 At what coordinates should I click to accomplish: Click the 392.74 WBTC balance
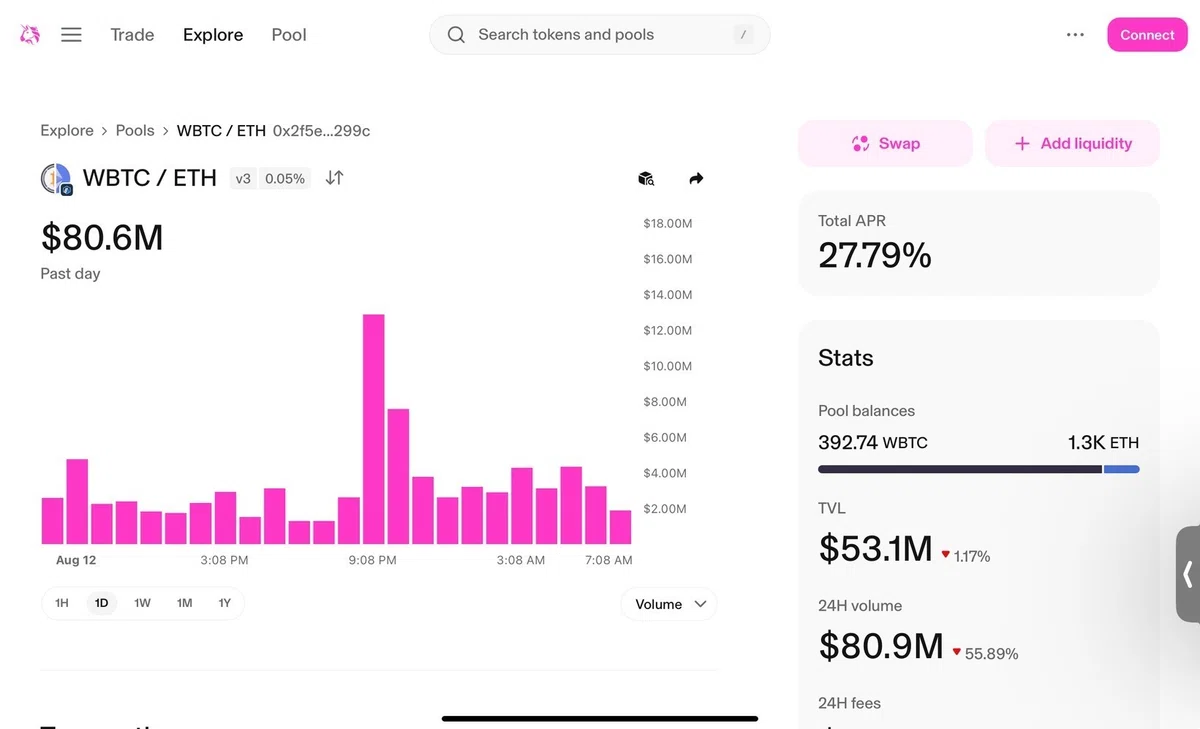(873, 443)
